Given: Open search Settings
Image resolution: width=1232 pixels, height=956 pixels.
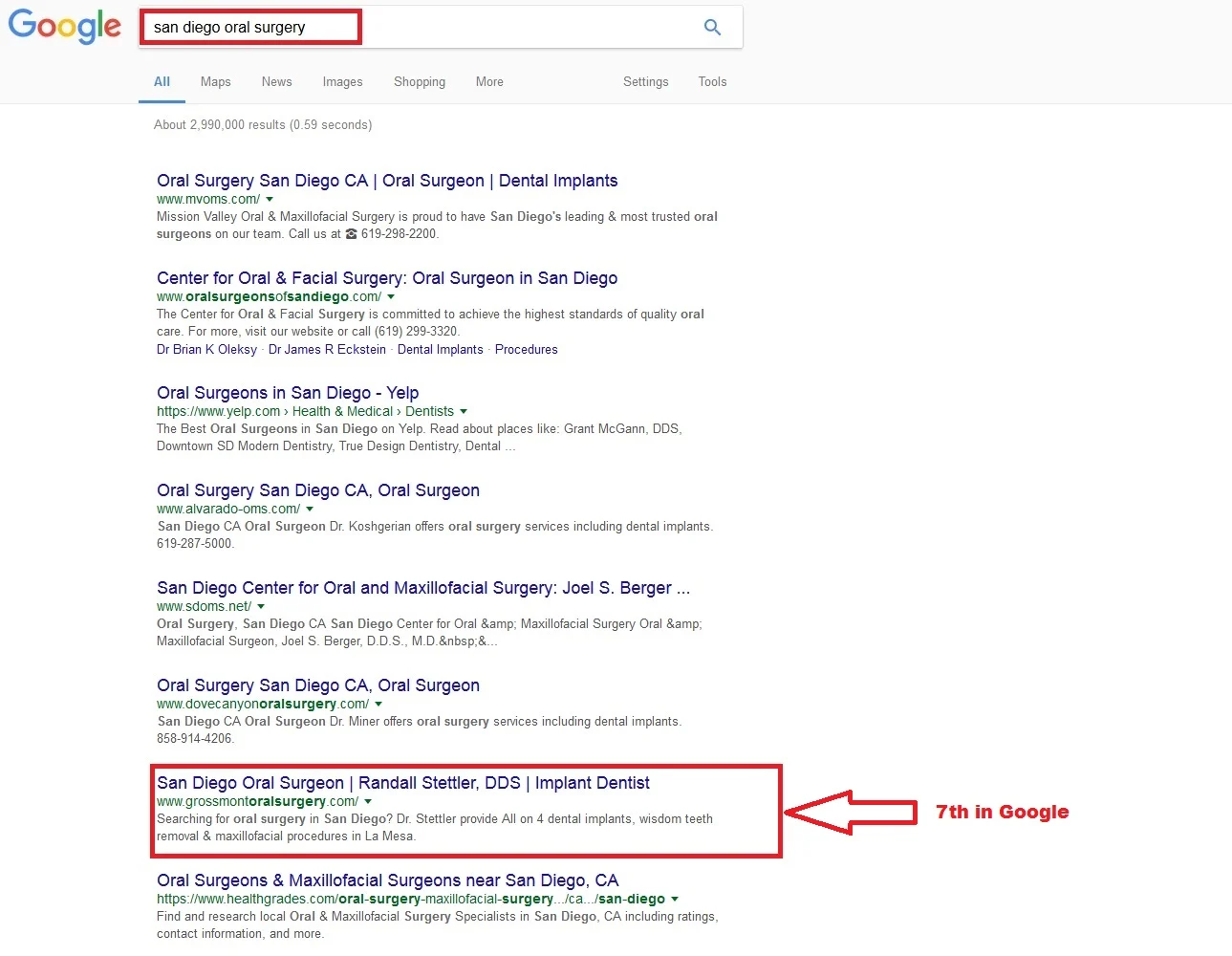Looking at the screenshot, I should [x=646, y=82].
